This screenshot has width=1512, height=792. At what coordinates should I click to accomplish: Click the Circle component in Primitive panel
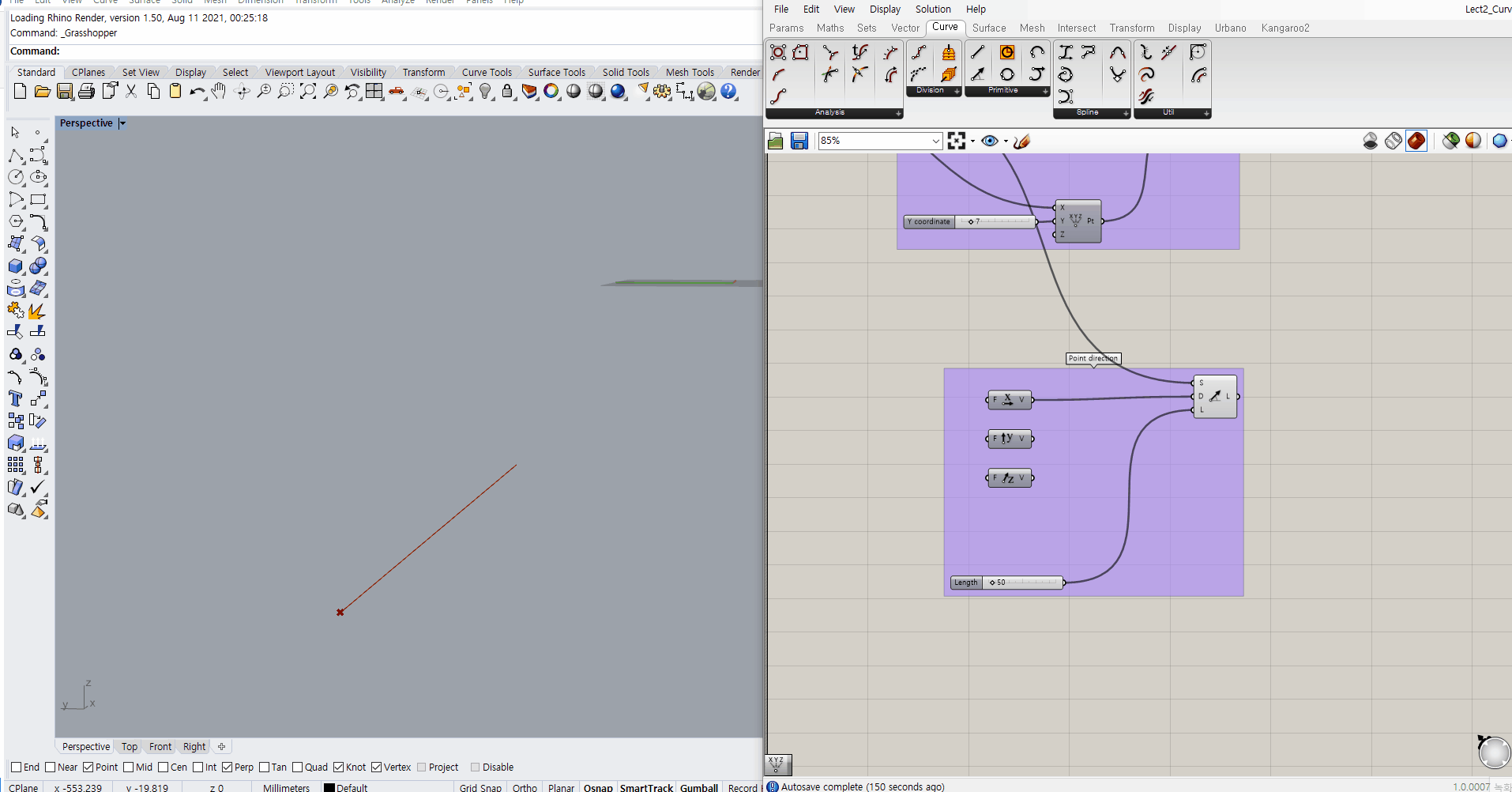(1007, 74)
